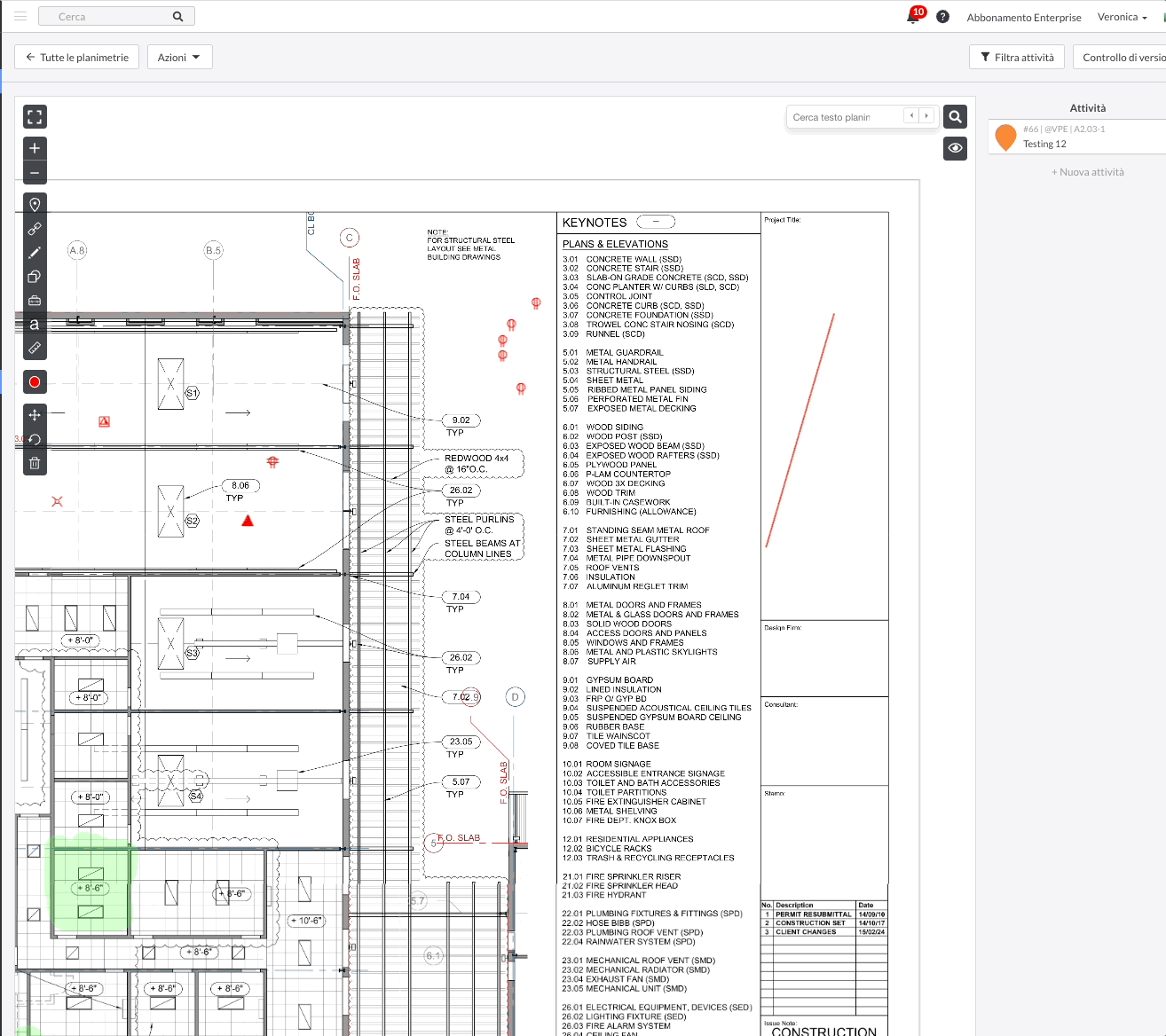
Task: Open the Azioni dropdown
Action: [179, 58]
